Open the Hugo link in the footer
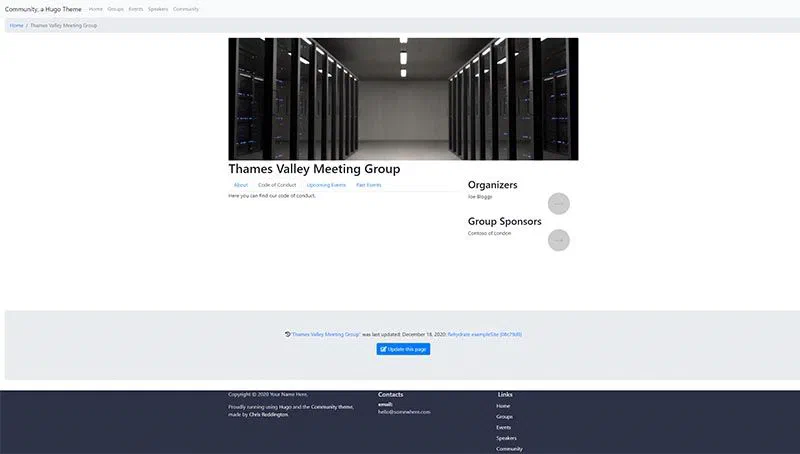800x454 pixels. click(285, 407)
